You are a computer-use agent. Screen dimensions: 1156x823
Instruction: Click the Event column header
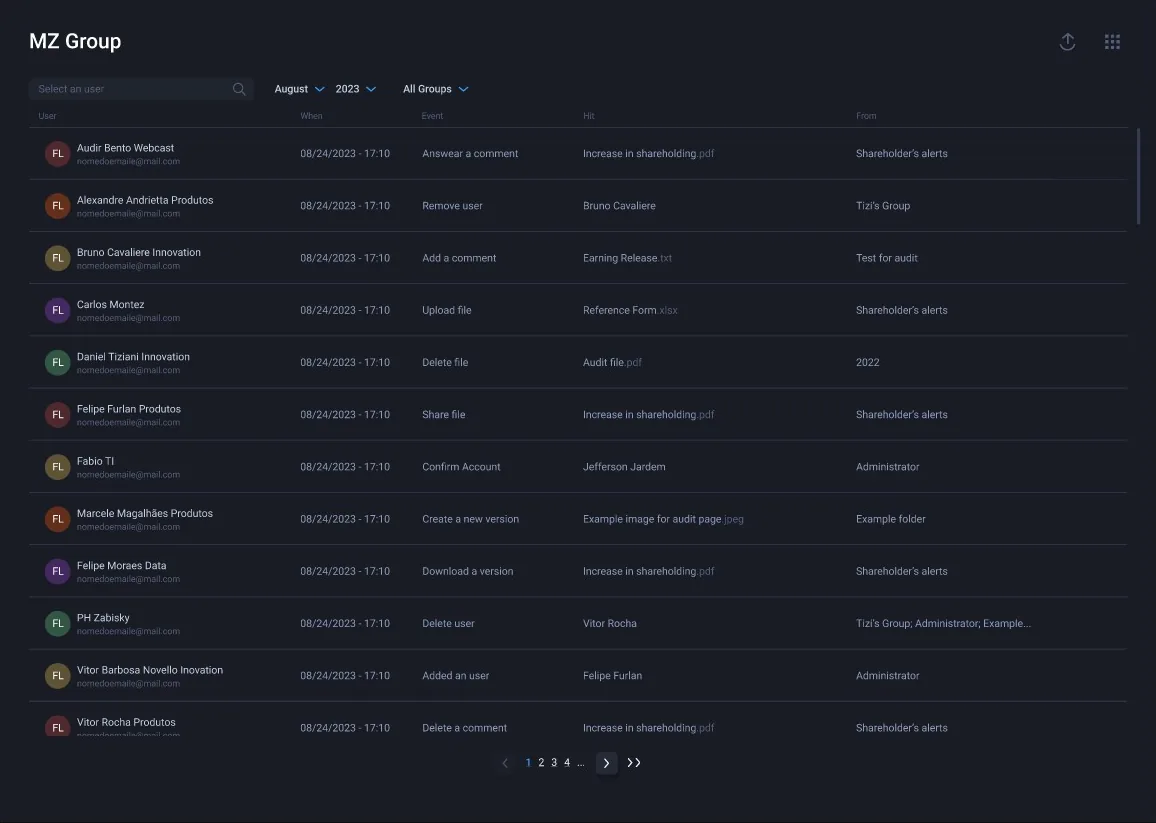click(x=432, y=117)
